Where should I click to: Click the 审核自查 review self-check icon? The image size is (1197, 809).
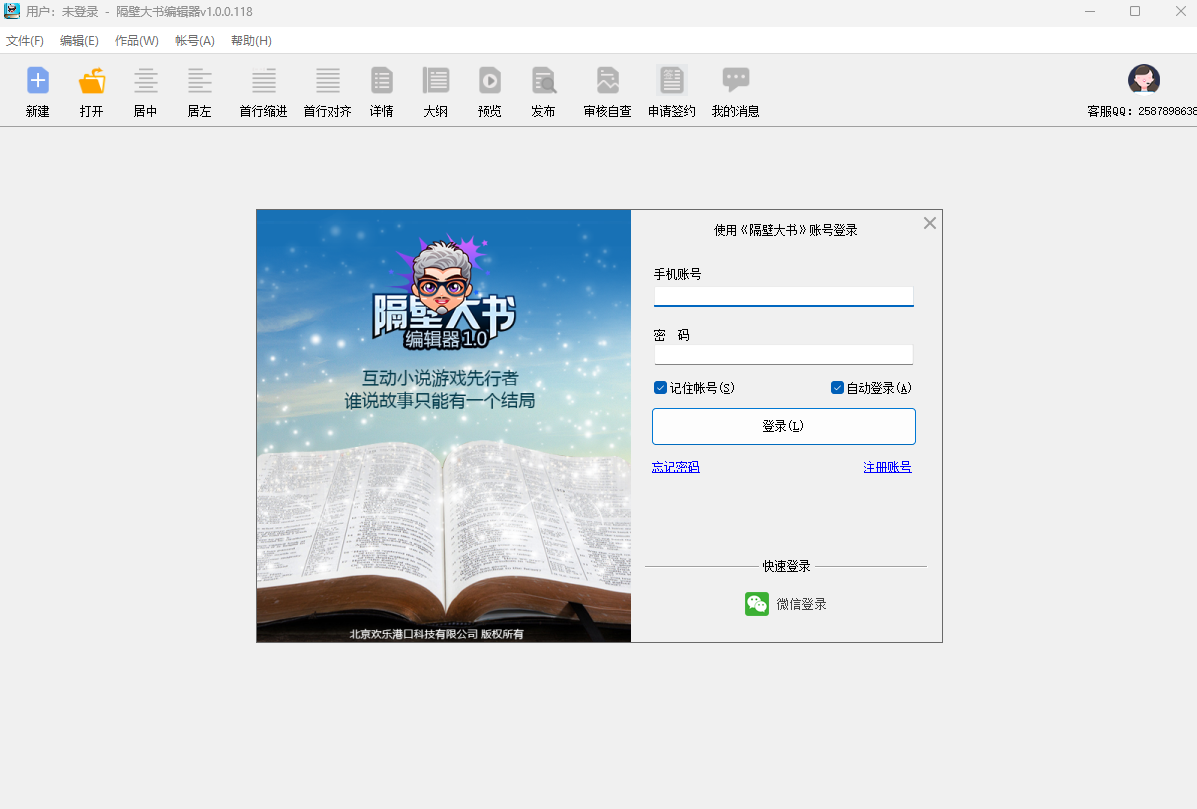point(608,81)
